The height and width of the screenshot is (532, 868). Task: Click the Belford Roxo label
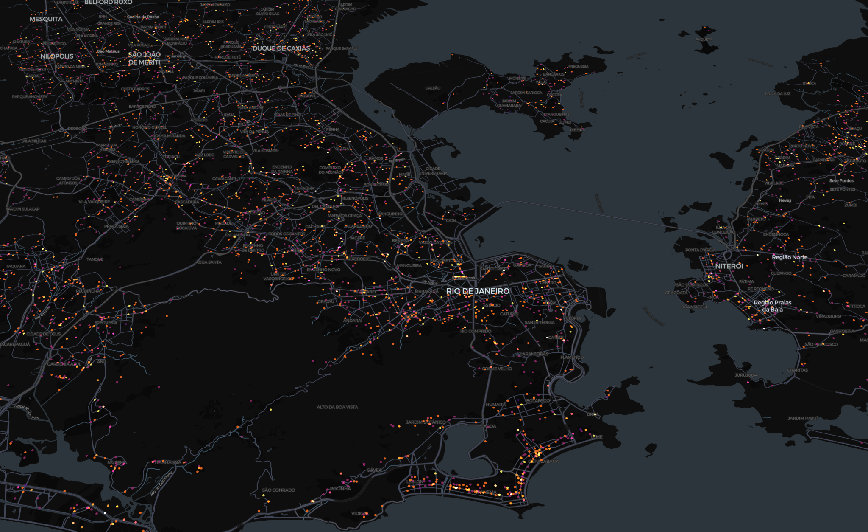click(107, 3)
